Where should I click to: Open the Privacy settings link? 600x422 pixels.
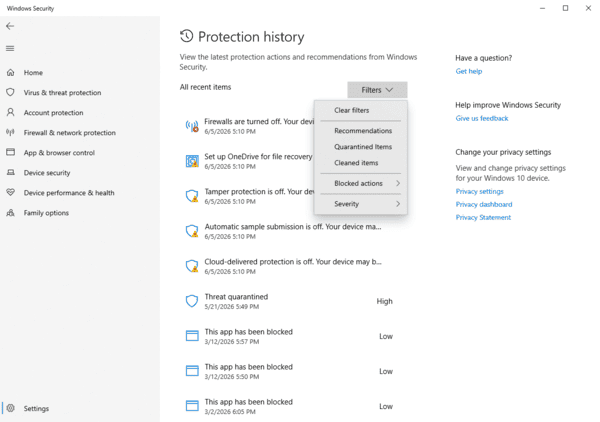[x=479, y=191]
